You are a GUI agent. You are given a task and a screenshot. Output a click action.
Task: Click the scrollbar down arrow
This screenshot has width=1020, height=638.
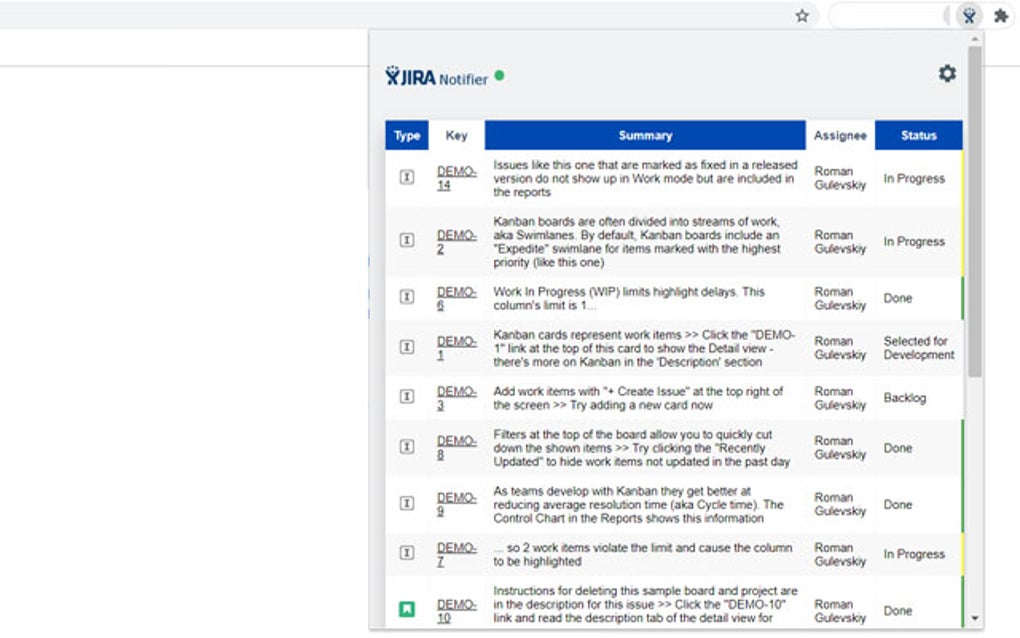click(976, 620)
